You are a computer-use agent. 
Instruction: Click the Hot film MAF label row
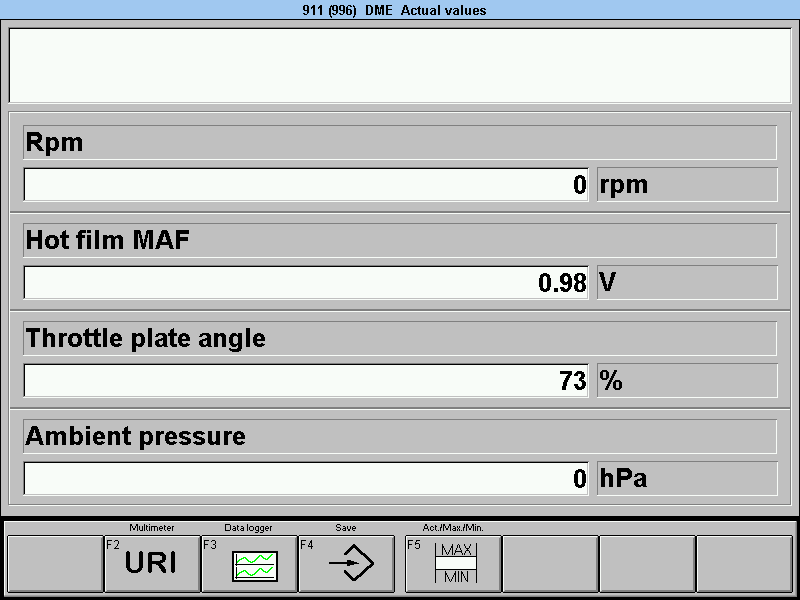(400, 240)
